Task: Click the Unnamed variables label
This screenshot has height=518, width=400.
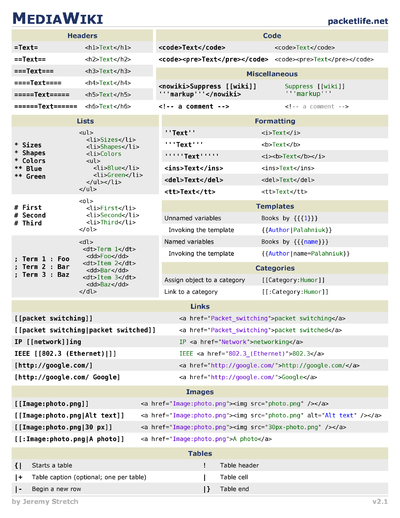Action: 193,218
